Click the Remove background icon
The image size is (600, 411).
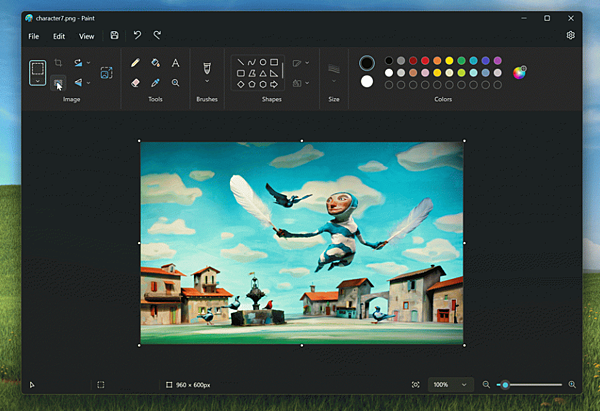click(x=58, y=83)
